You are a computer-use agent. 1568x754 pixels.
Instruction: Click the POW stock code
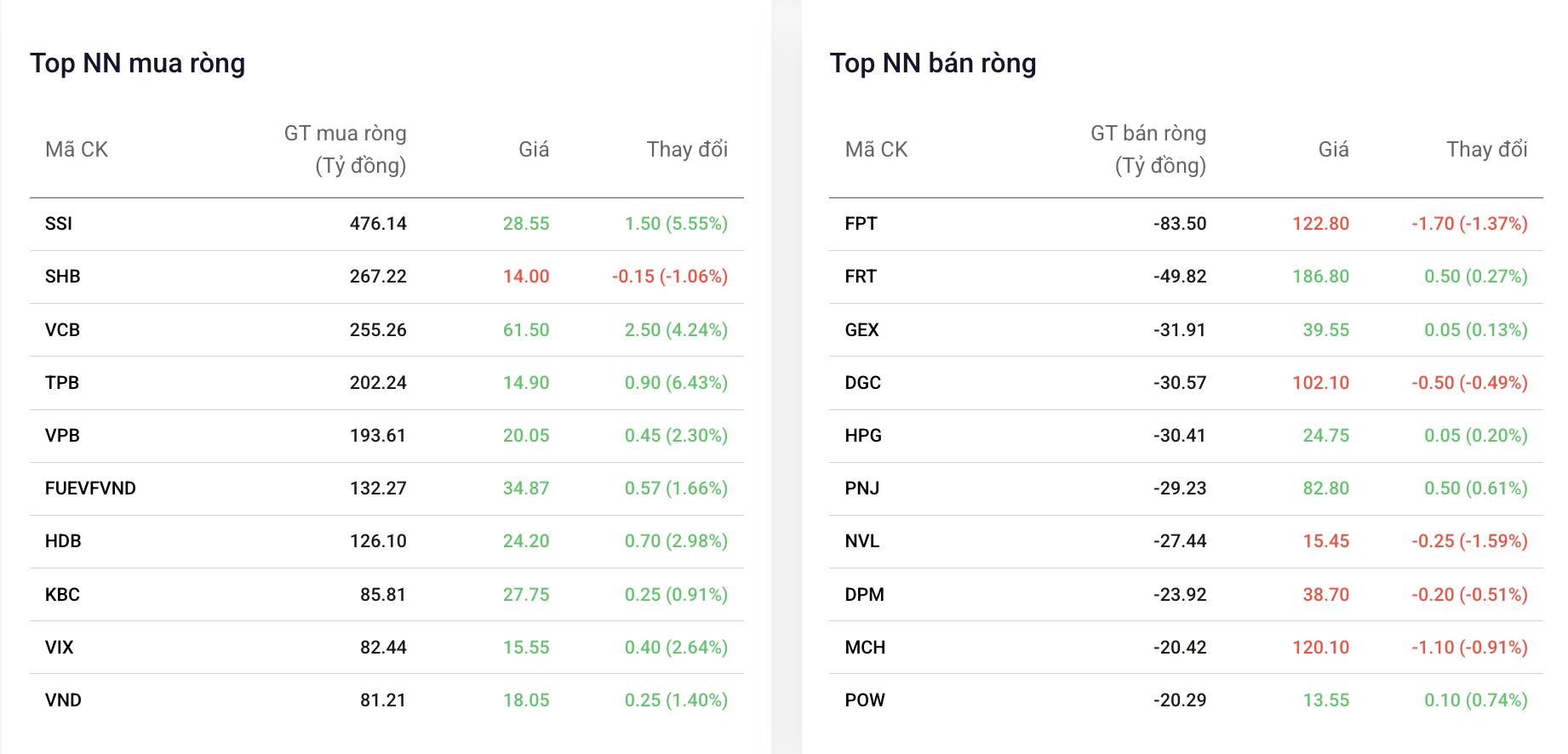pyautogui.click(x=865, y=700)
